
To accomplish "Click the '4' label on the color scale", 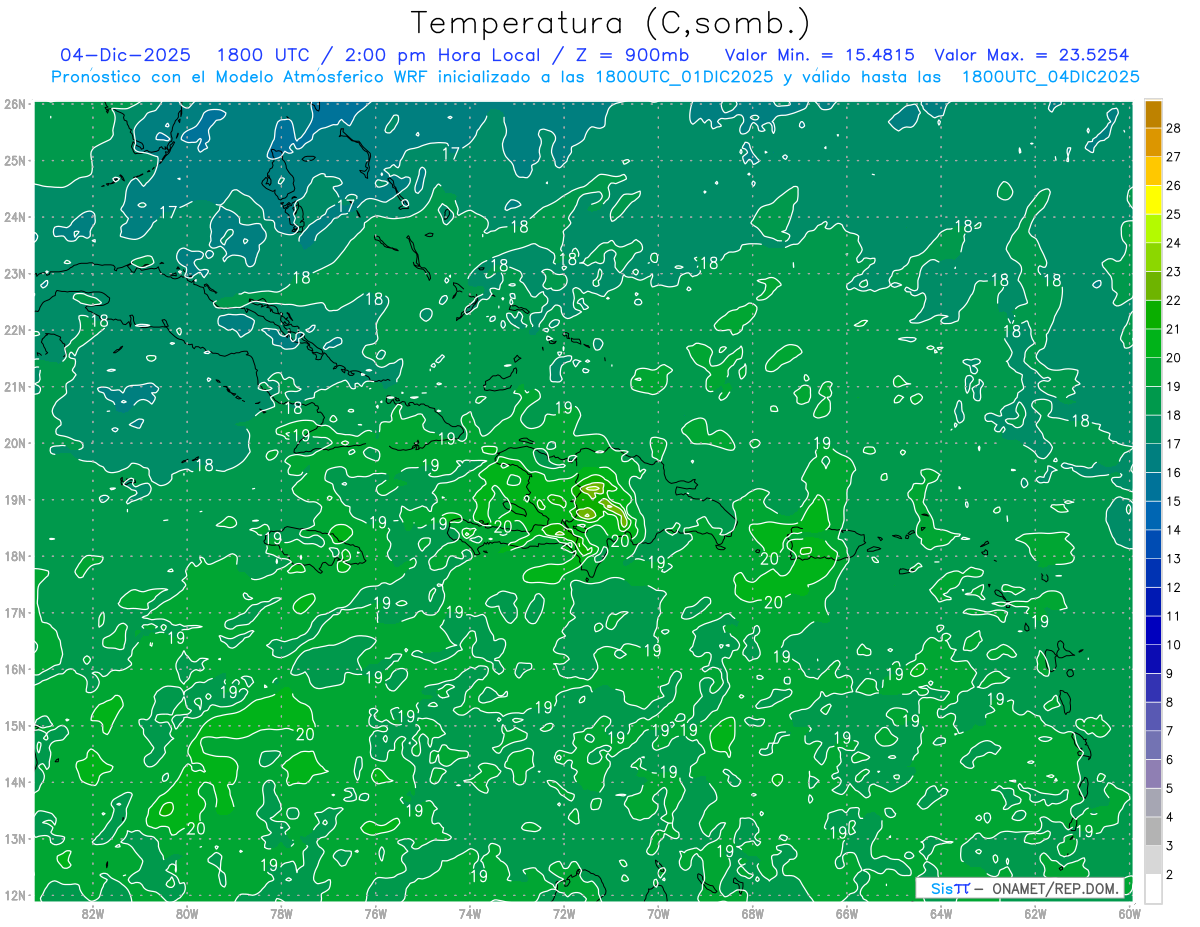I will [1171, 817].
